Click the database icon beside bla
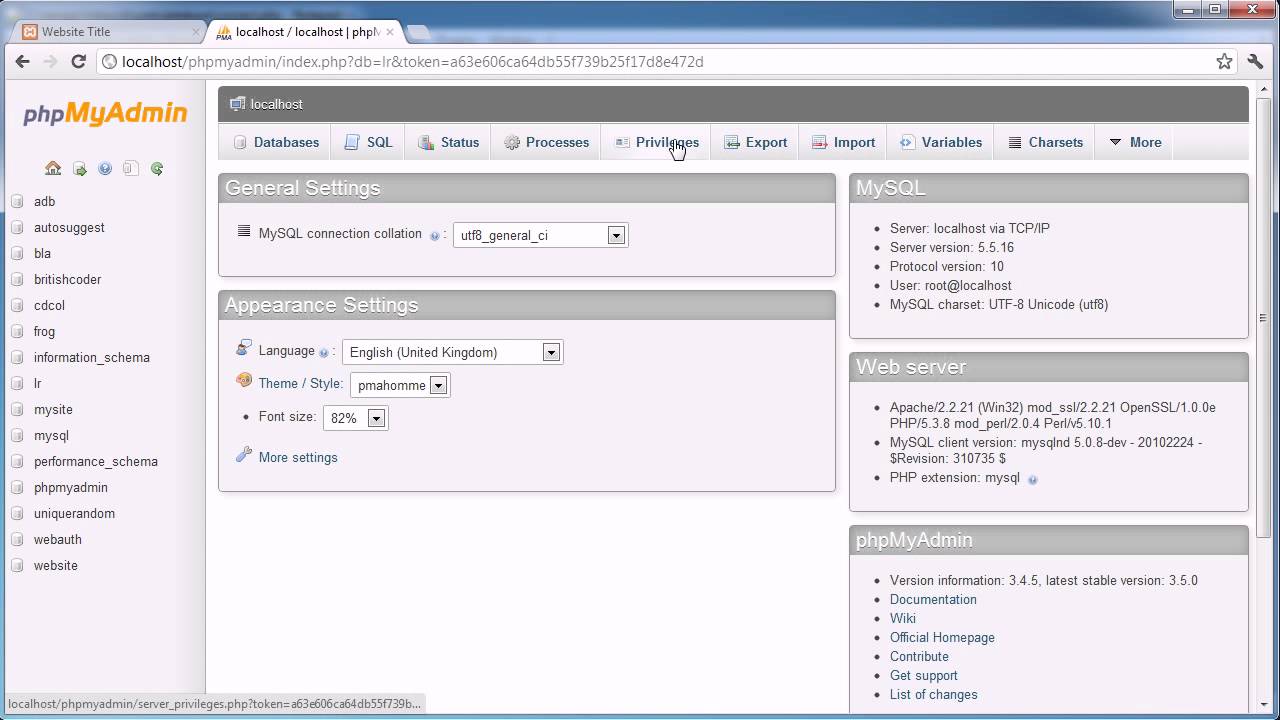Viewport: 1280px width, 720px height. (x=17, y=254)
